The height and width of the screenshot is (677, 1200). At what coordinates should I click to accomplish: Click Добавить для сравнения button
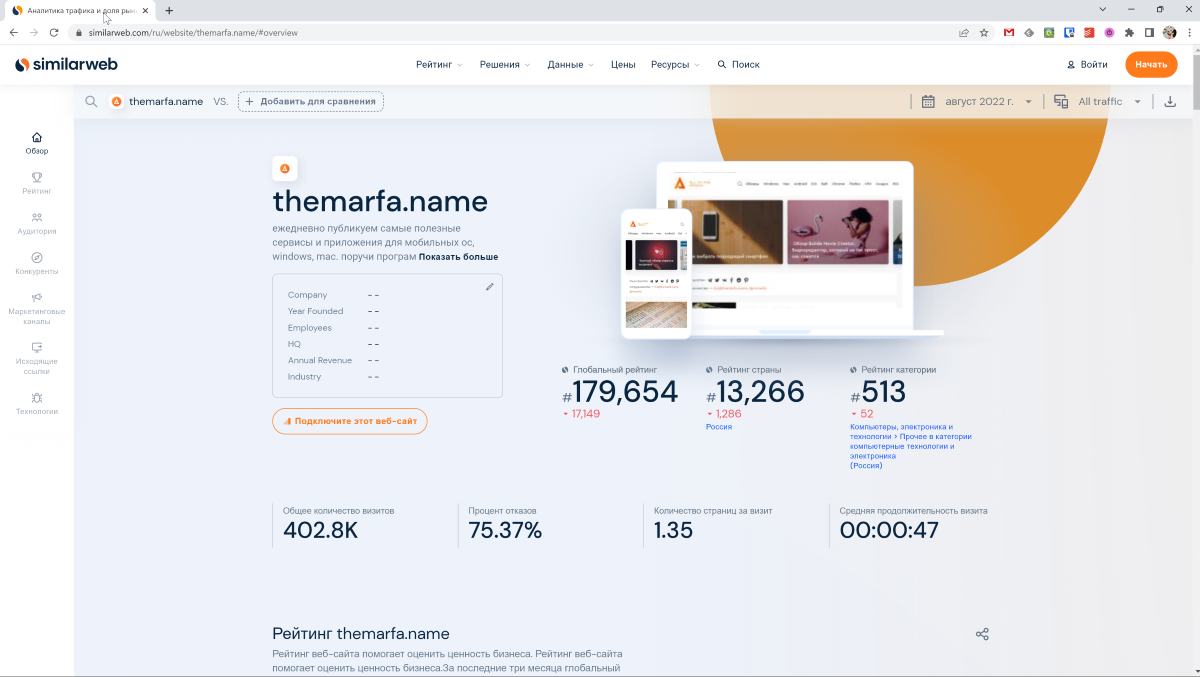point(311,101)
